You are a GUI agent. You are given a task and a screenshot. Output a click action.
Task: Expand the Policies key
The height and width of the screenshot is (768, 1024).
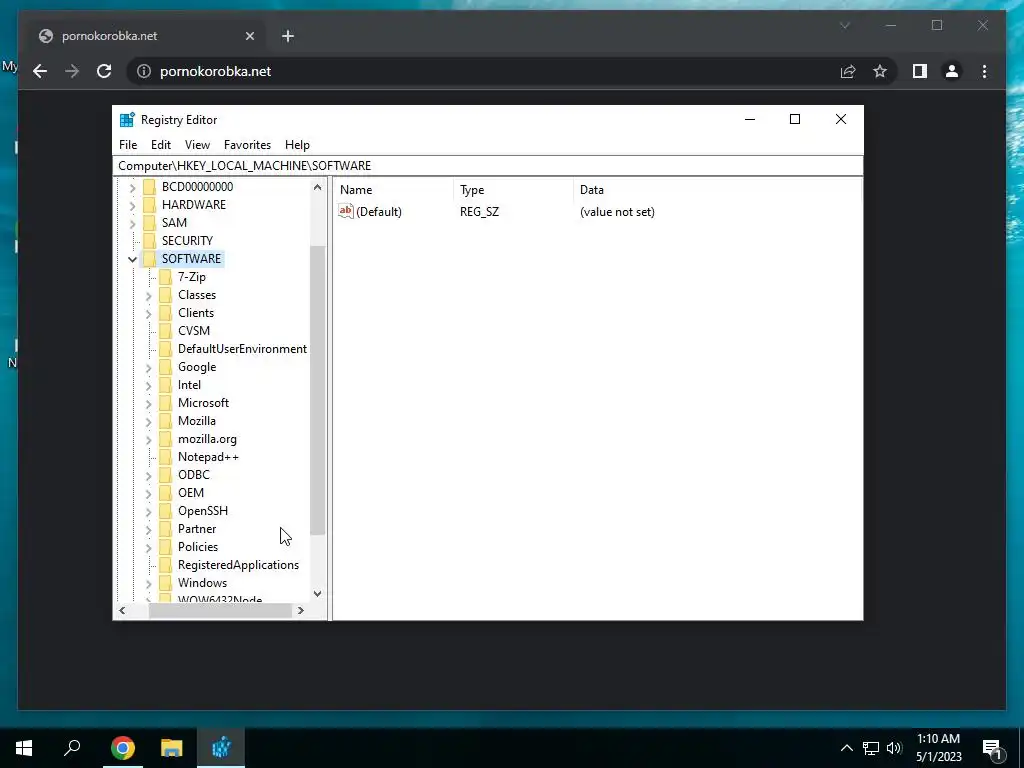pyautogui.click(x=148, y=548)
